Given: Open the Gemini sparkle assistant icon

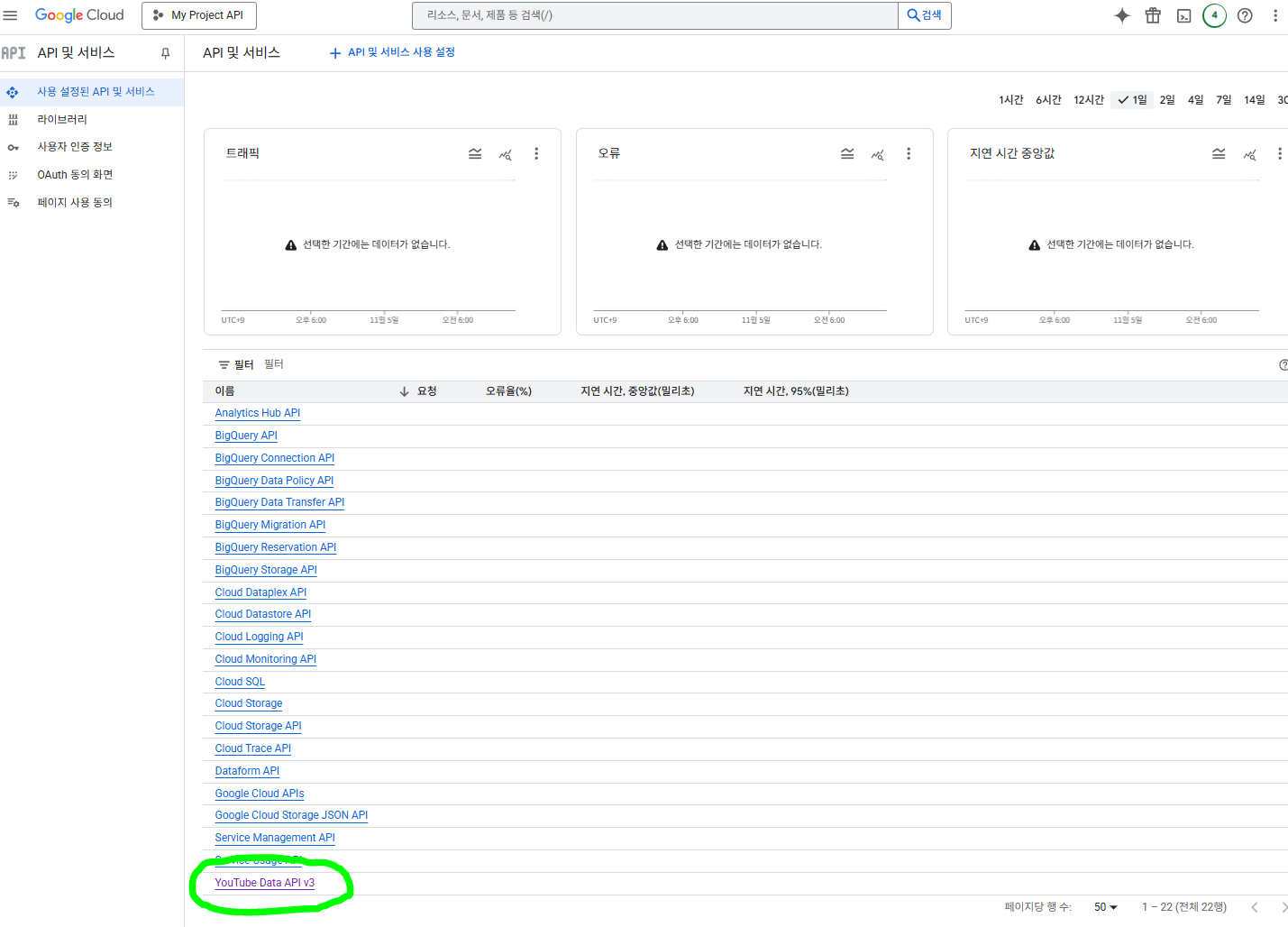Looking at the screenshot, I should (x=1122, y=15).
